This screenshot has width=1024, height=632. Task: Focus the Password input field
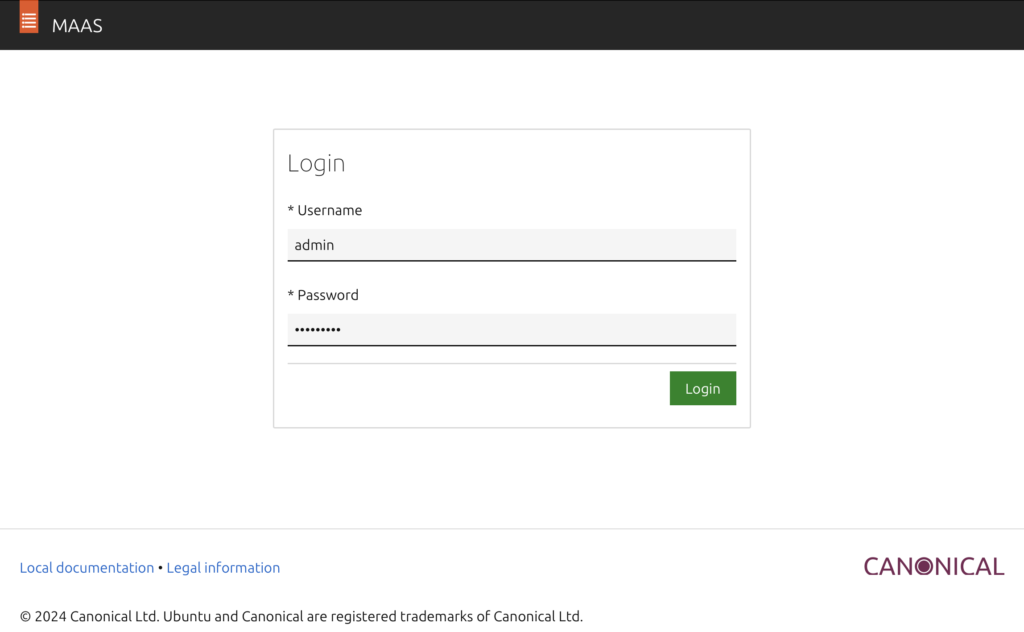tap(511, 330)
